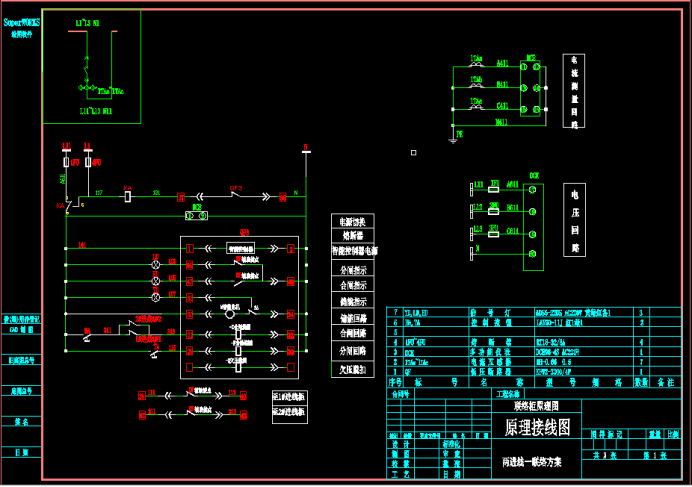The image size is (692, 487).
Task: Click the 标准化 cell in title block
Action: tap(451, 444)
